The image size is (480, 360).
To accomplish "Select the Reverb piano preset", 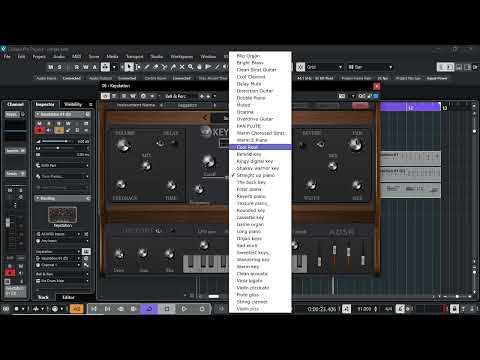I will pyautogui.click(x=260, y=196).
